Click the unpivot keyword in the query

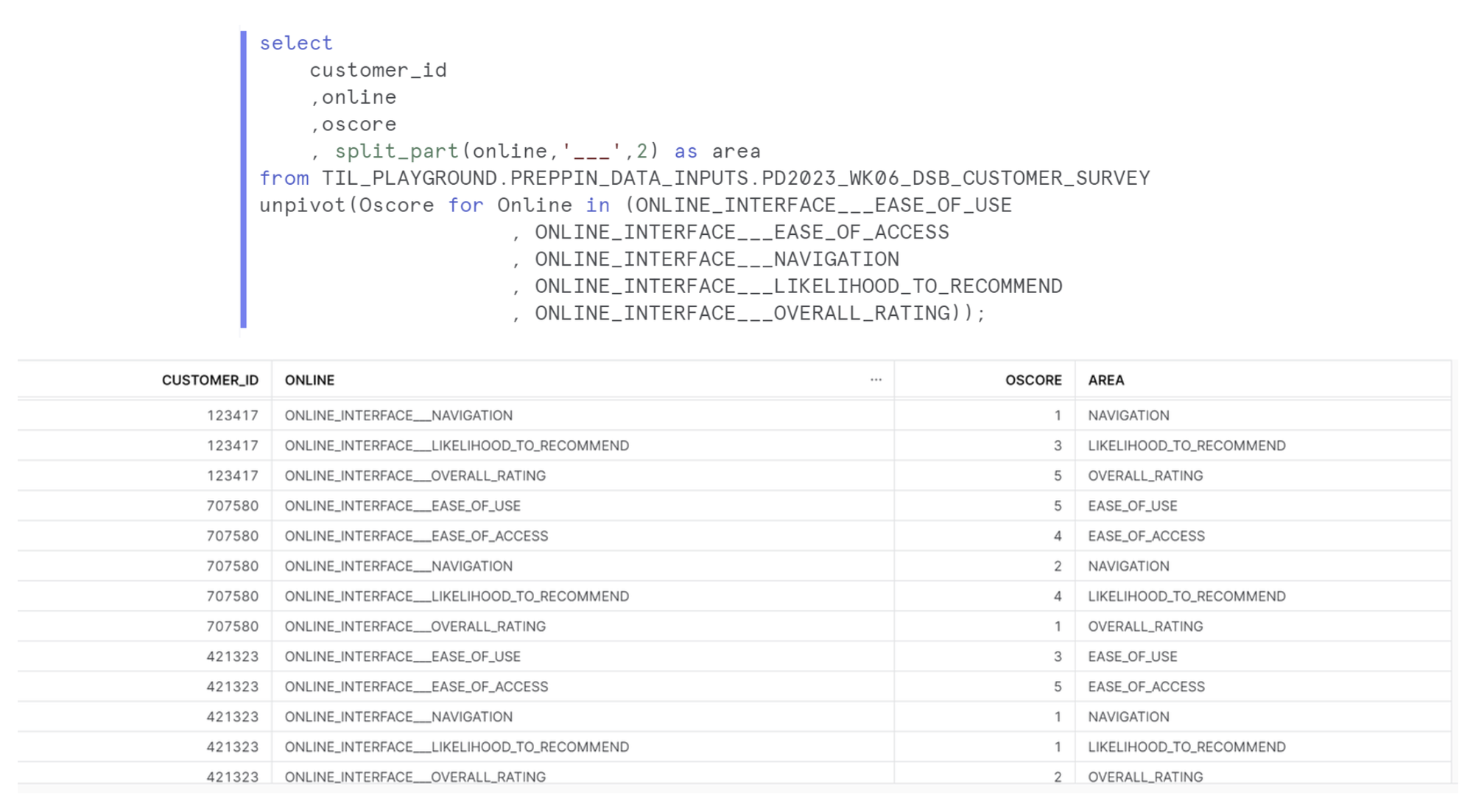point(302,205)
